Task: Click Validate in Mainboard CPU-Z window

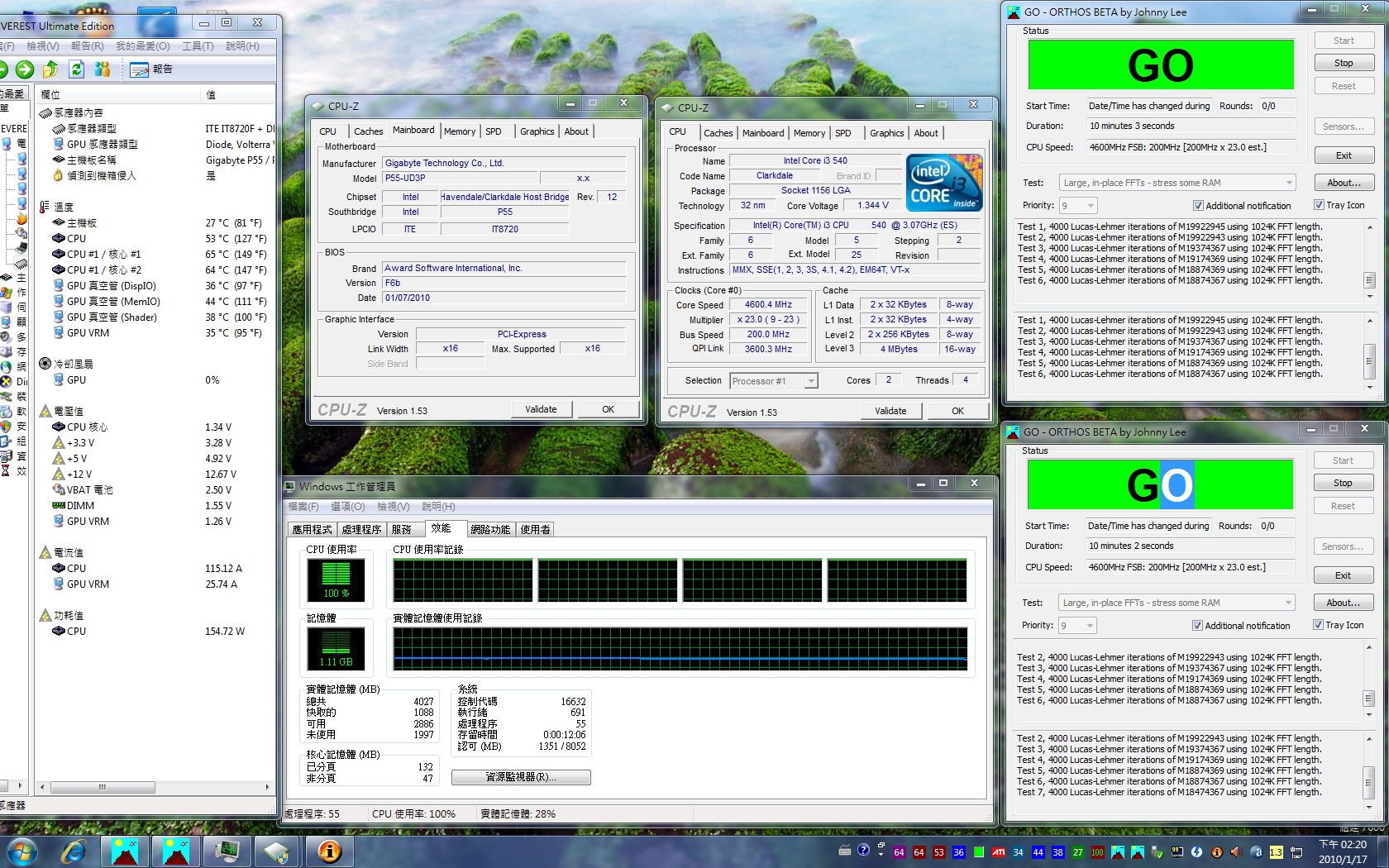Action: 541,409
